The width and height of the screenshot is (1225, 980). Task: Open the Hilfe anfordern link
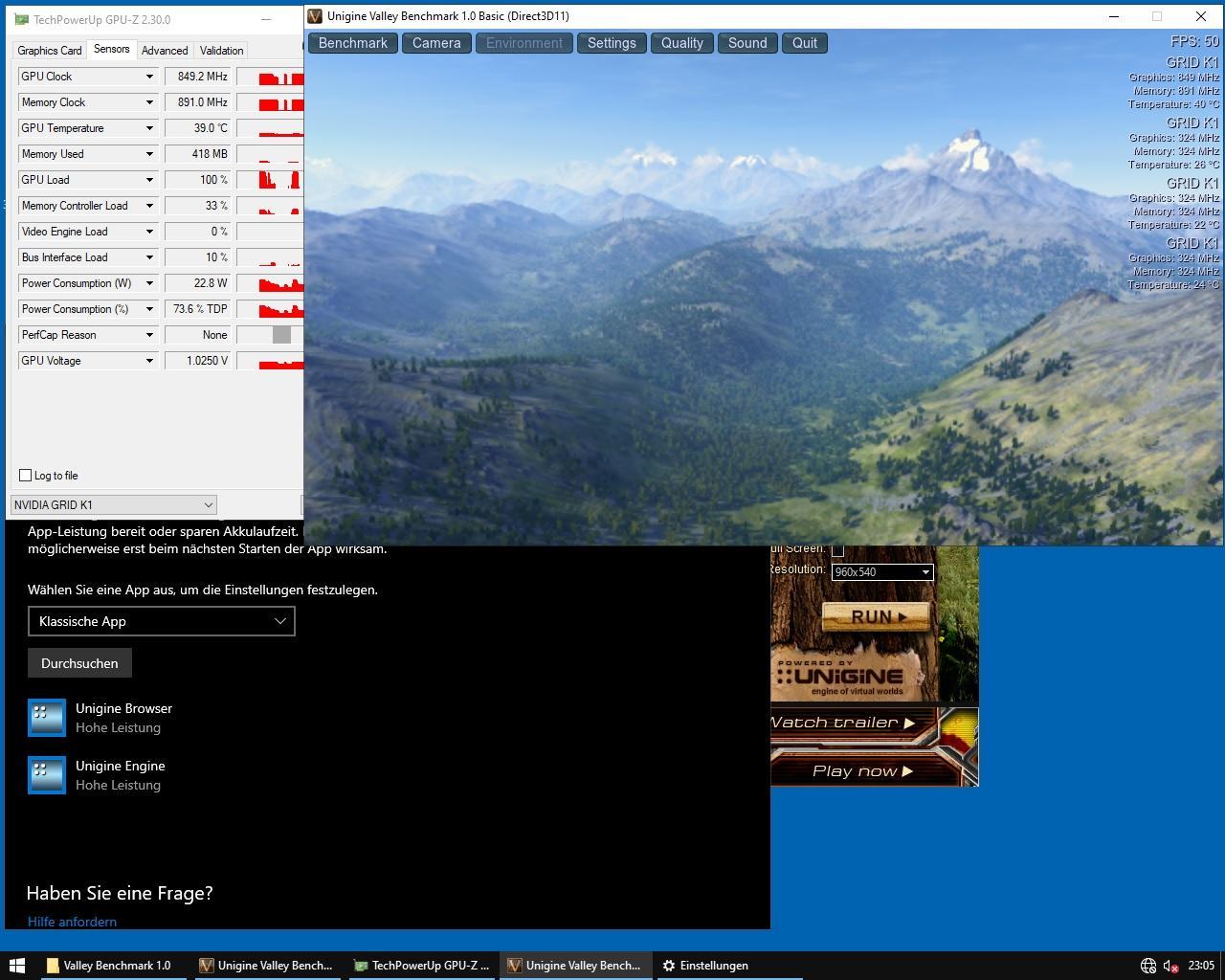click(x=72, y=922)
